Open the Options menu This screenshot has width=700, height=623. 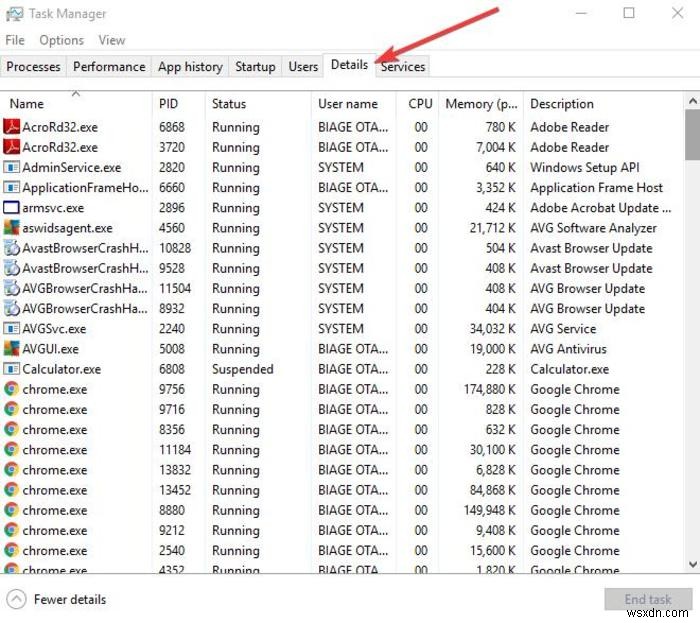coord(62,40)
